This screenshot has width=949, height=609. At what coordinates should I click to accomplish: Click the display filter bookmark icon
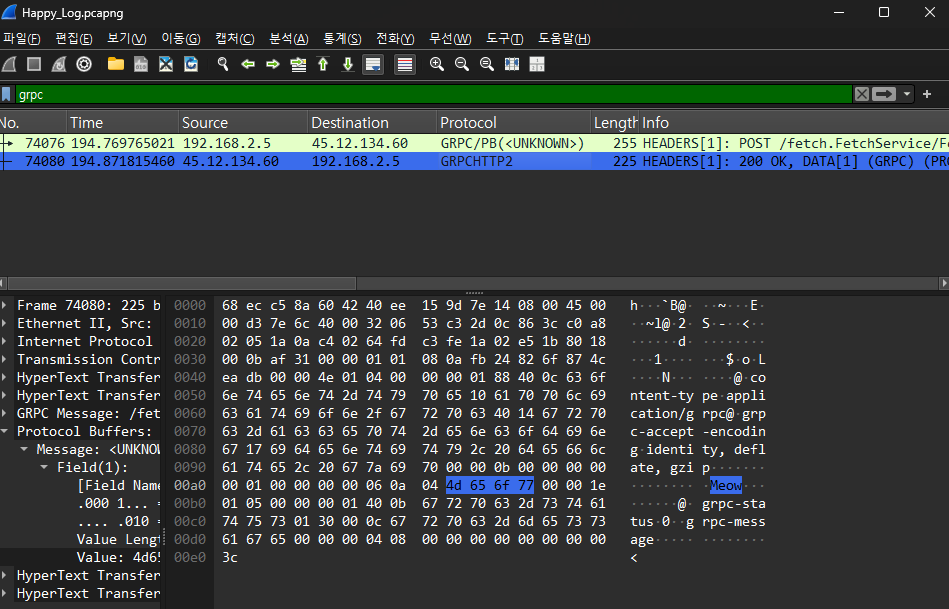(7, 94)
